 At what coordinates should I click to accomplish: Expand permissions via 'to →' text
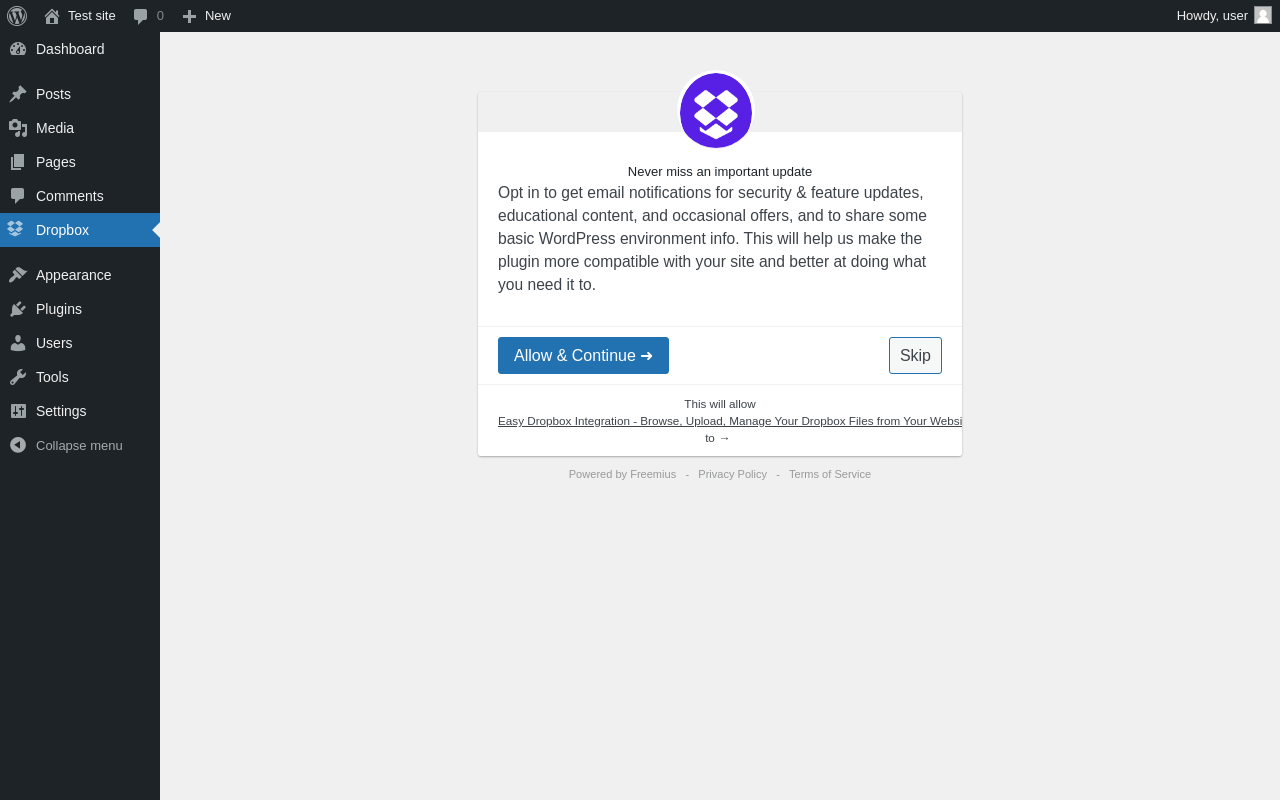point(717,438)
